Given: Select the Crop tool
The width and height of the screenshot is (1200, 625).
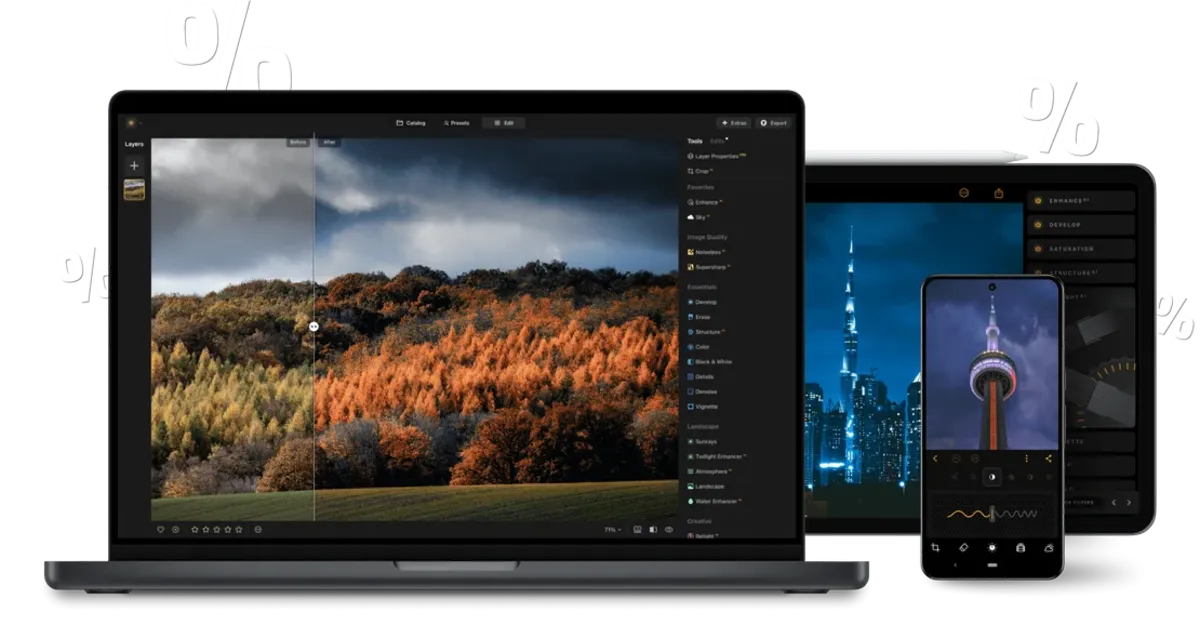Looking at the screenshot, I should (702, 171).
